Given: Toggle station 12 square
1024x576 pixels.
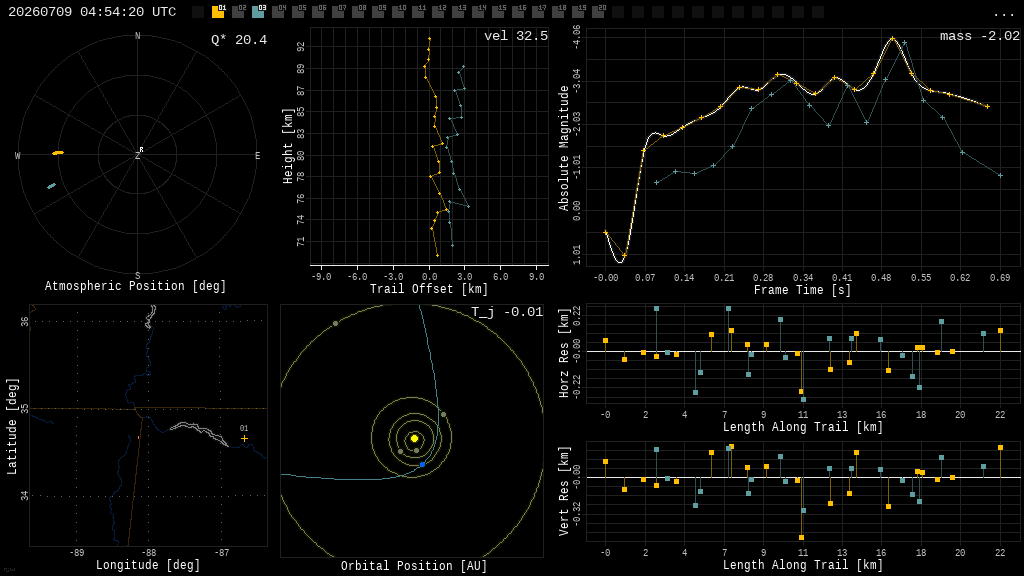Looking at the screenshot, I should click(438, 12).
